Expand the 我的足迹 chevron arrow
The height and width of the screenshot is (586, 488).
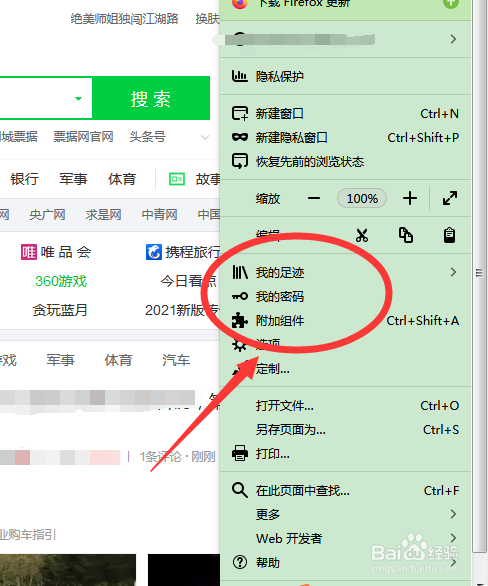pyautogui.click(x=454, y=272)
